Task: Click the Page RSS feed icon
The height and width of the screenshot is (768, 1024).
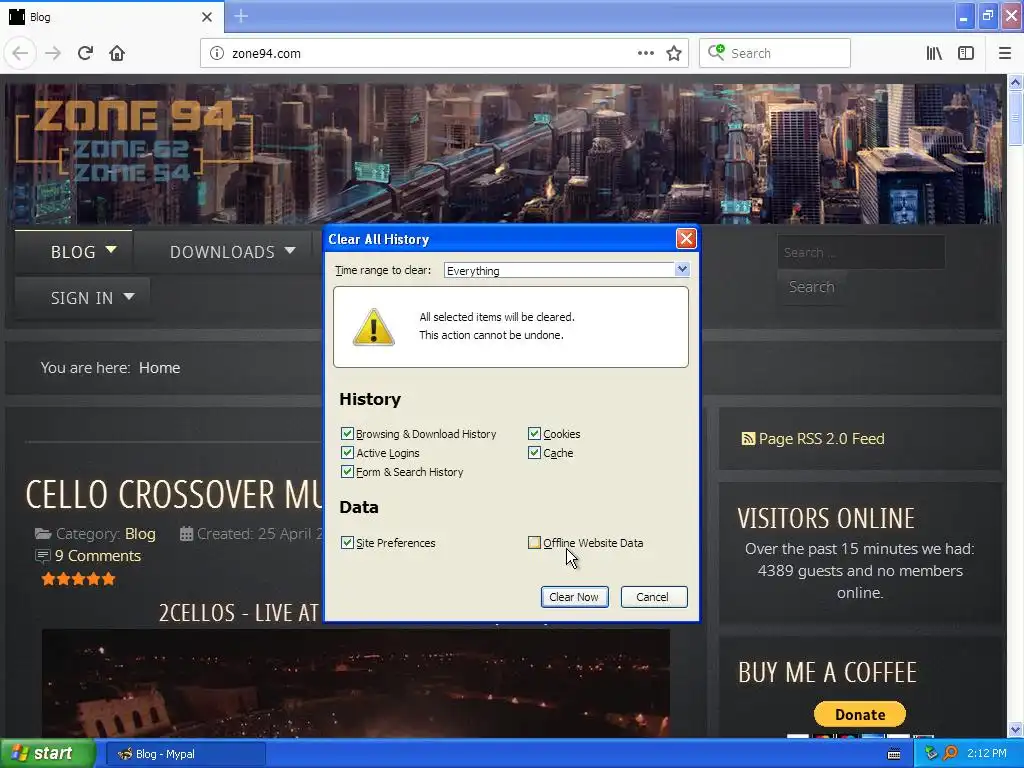Action: 748,439
